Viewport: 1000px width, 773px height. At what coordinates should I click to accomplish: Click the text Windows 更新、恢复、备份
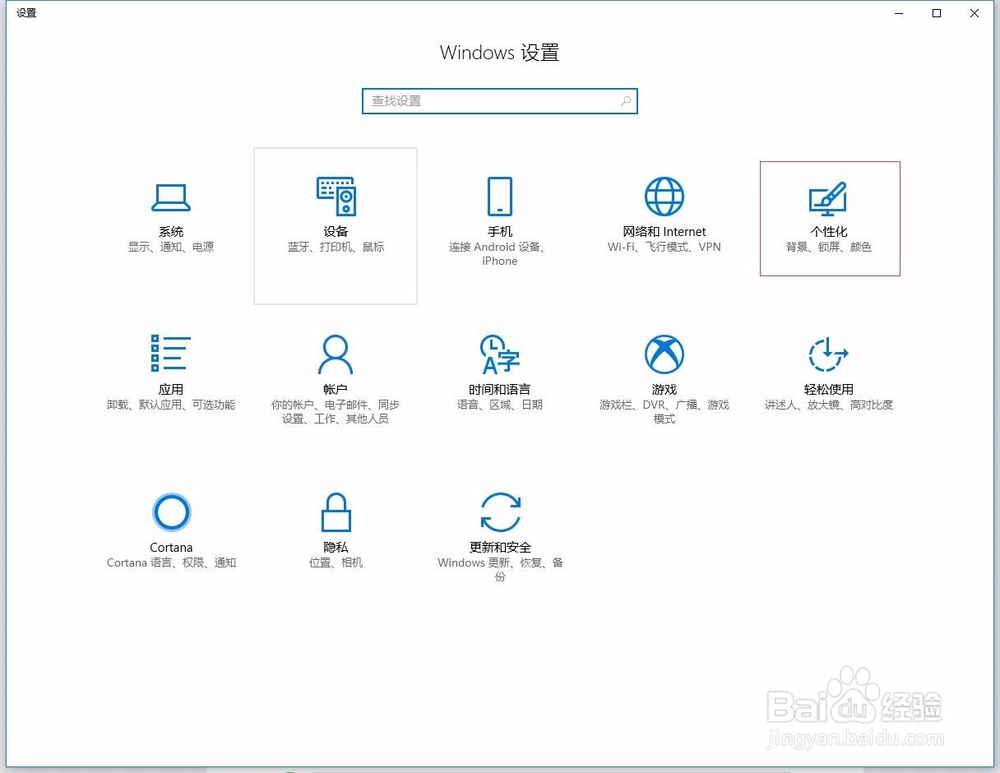coord(500,570)
